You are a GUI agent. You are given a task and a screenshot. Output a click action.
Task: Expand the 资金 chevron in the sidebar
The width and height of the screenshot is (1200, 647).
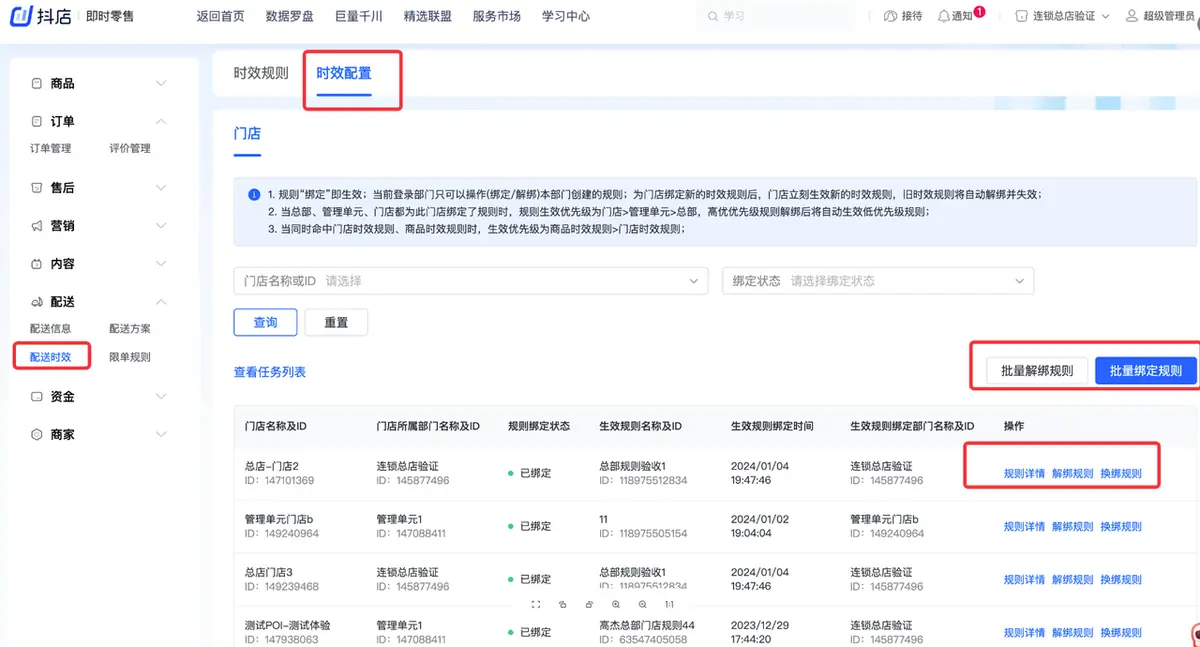click(161, 397)
